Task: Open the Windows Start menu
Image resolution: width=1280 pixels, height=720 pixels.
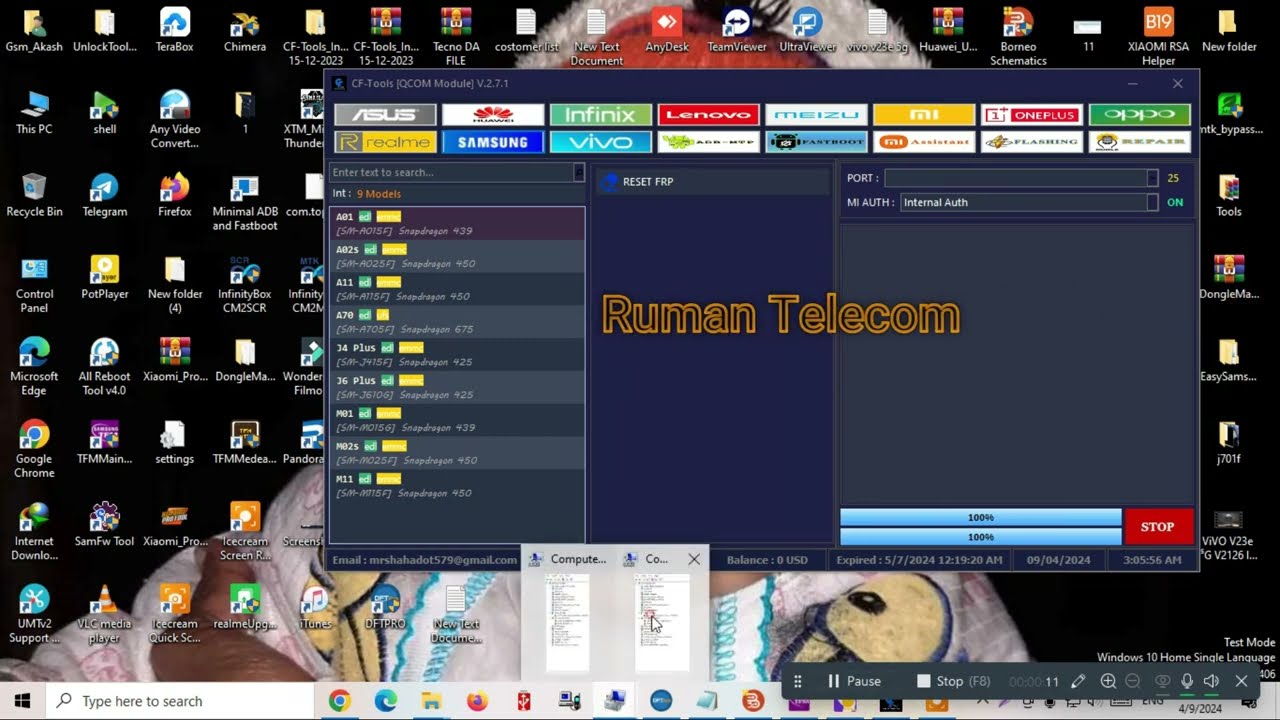Action: point(22,701)
